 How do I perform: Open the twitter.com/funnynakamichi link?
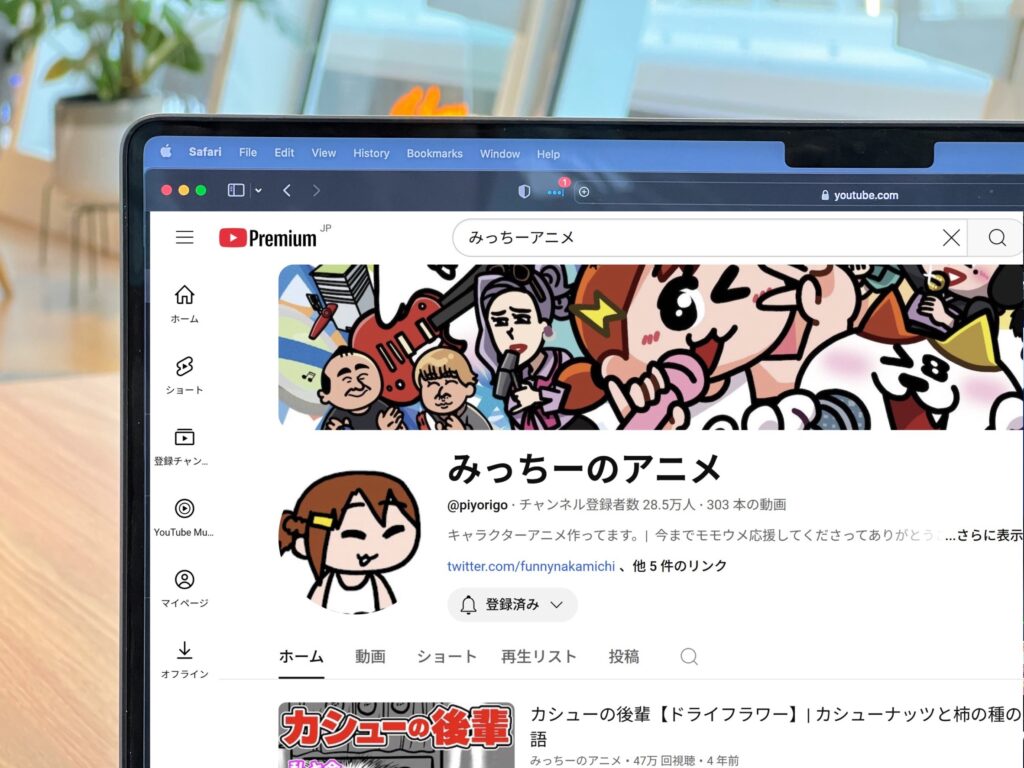tap(530, 566)
